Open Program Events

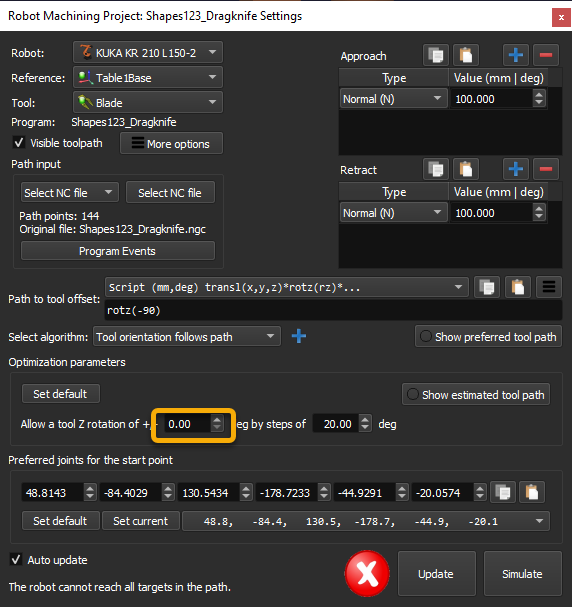(118, 251)
